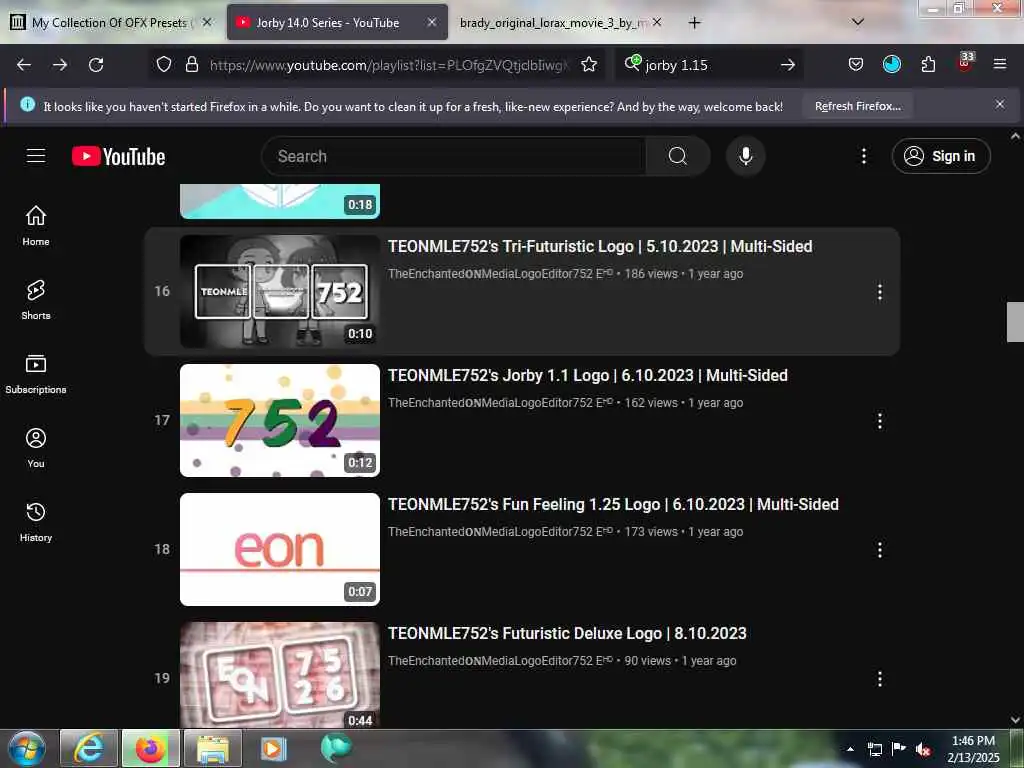Open Firefox extensions puzzle icon
Screen dimensions: 1024x768
(x=928, y=65)
